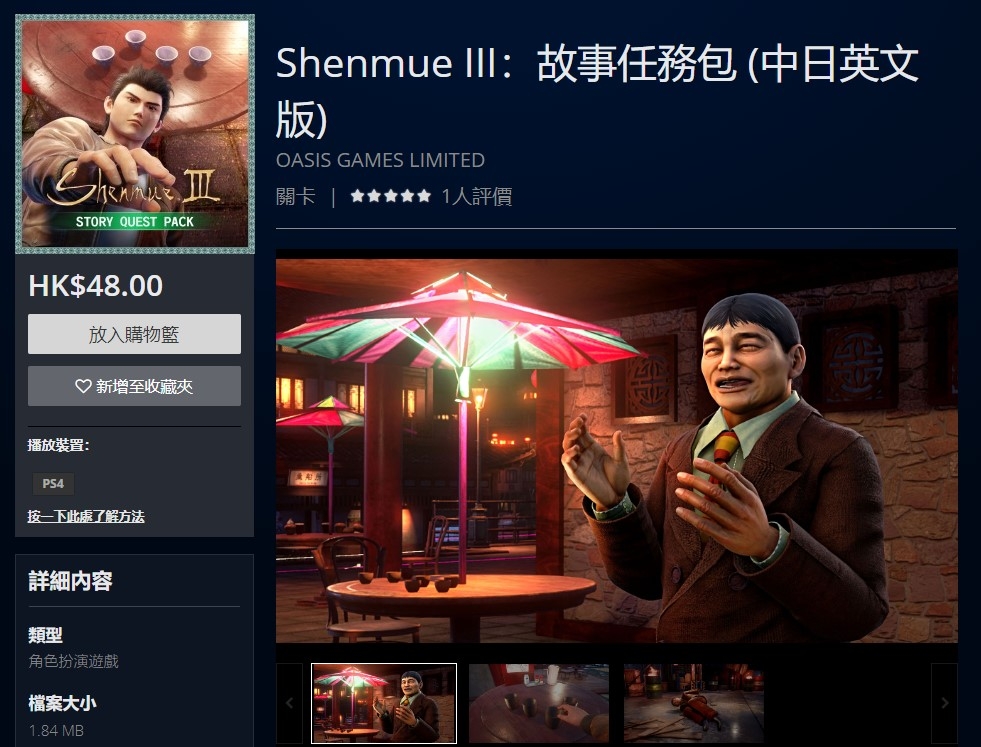Click the main umbrella screenshot image
Image resolution: width=981 pixels, height=747 pixels.
tap(617, 450)
